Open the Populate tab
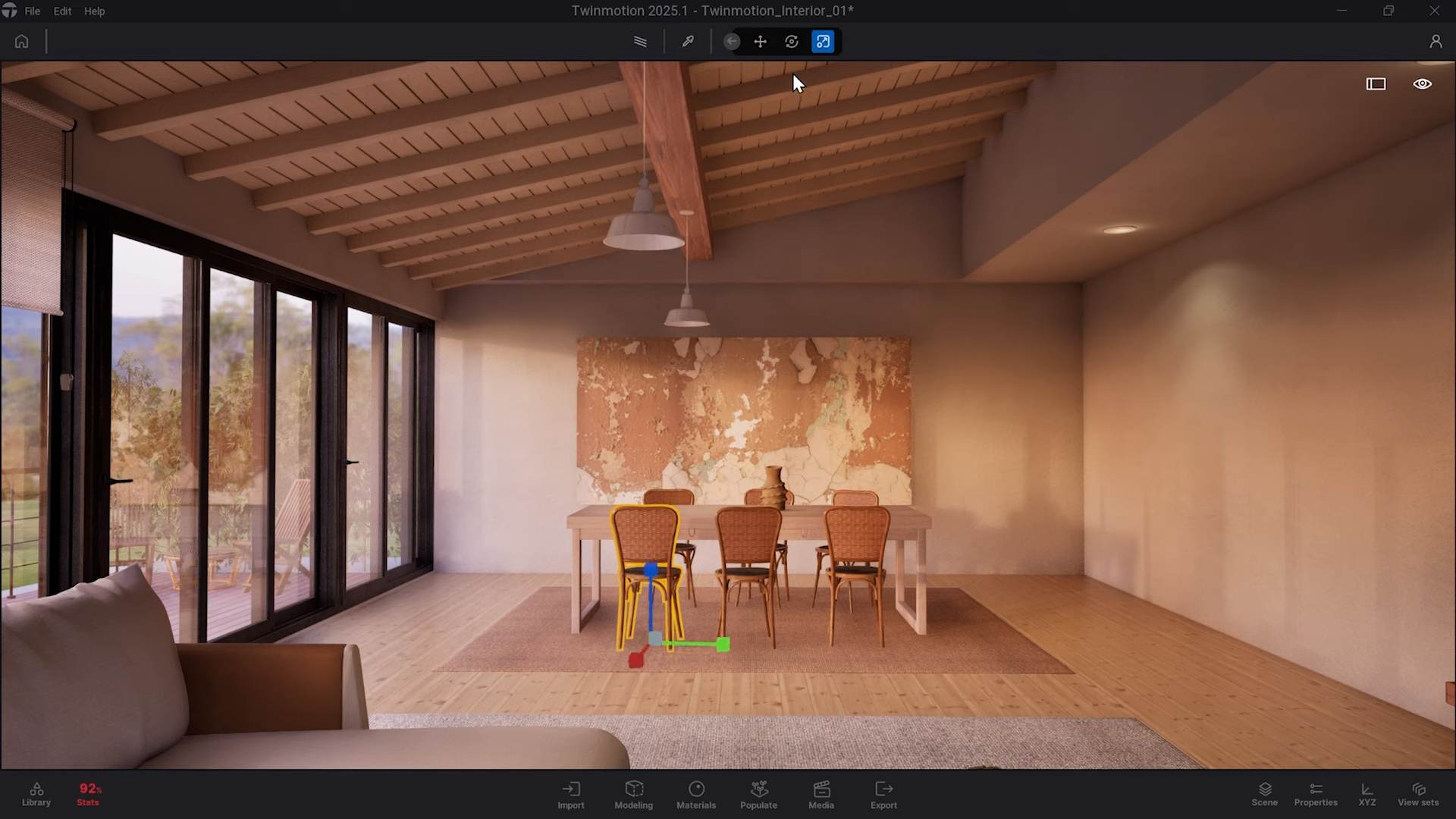 (758, 795)
